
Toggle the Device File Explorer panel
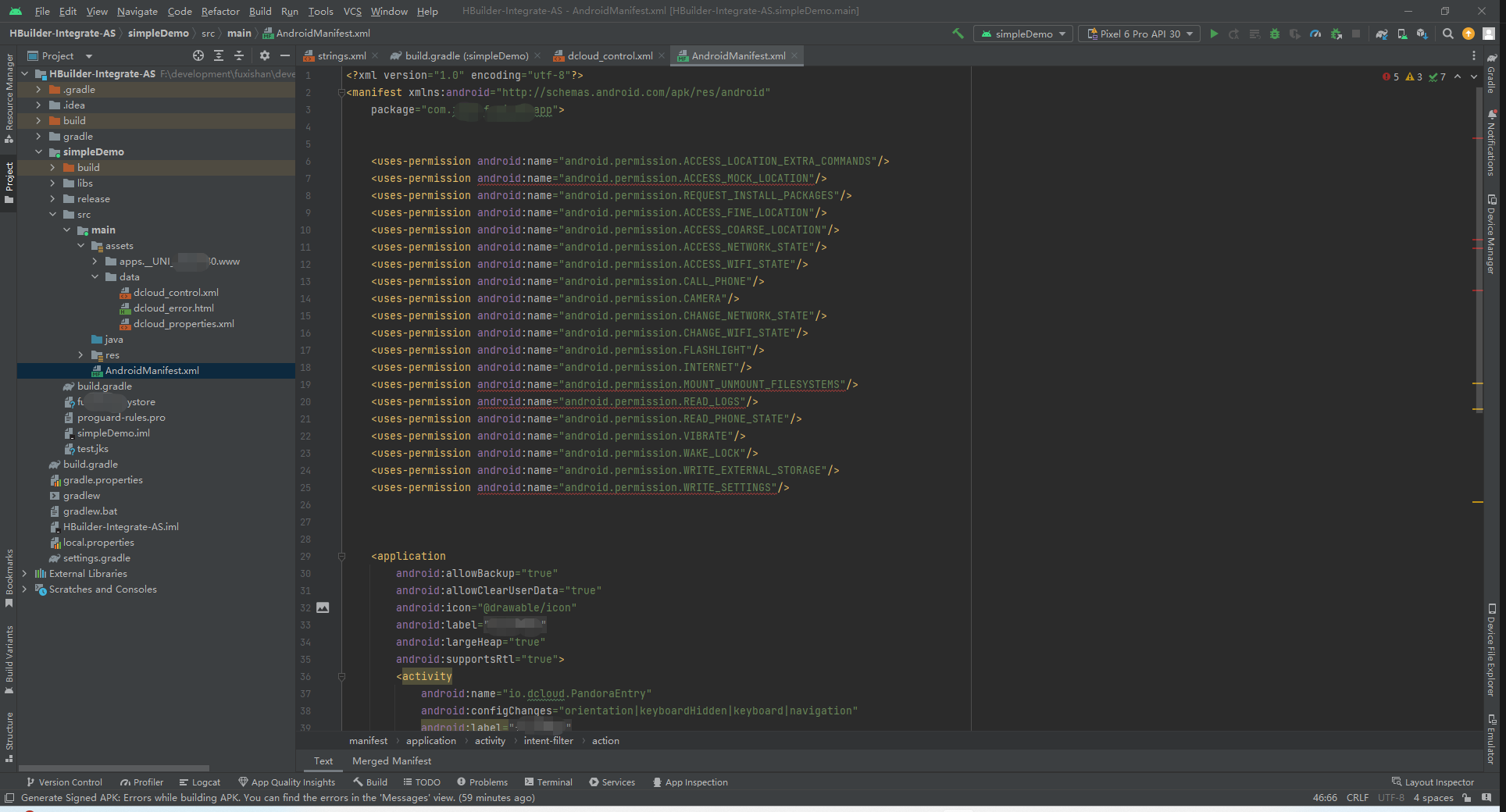click(1491, 650)
